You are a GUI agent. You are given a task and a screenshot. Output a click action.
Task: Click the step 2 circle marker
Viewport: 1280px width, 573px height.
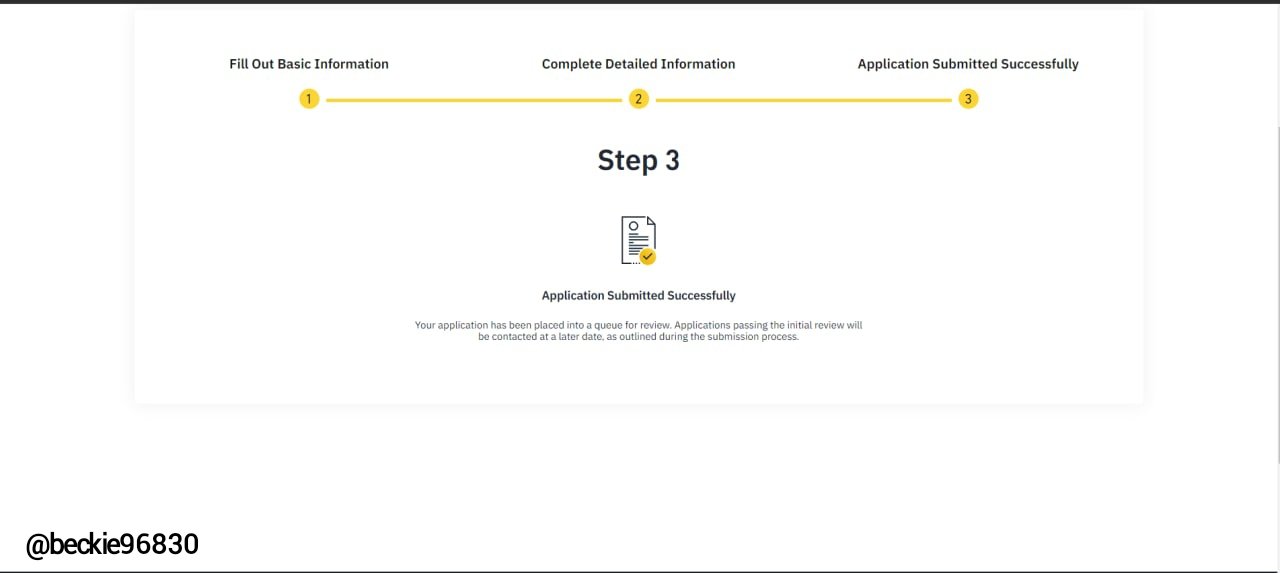click(638, 99)
